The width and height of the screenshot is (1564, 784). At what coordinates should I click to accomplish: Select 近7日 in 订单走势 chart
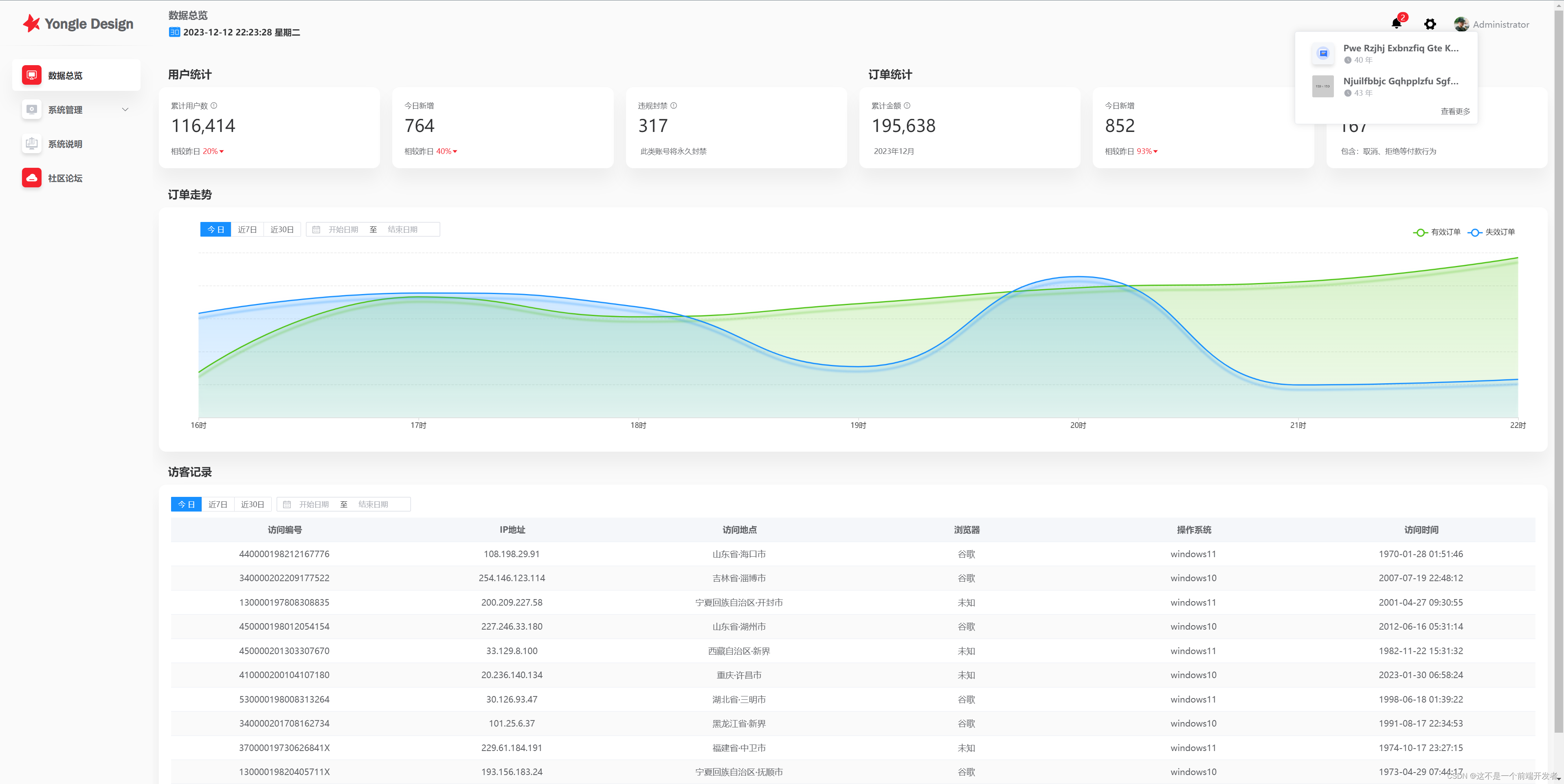247,230
